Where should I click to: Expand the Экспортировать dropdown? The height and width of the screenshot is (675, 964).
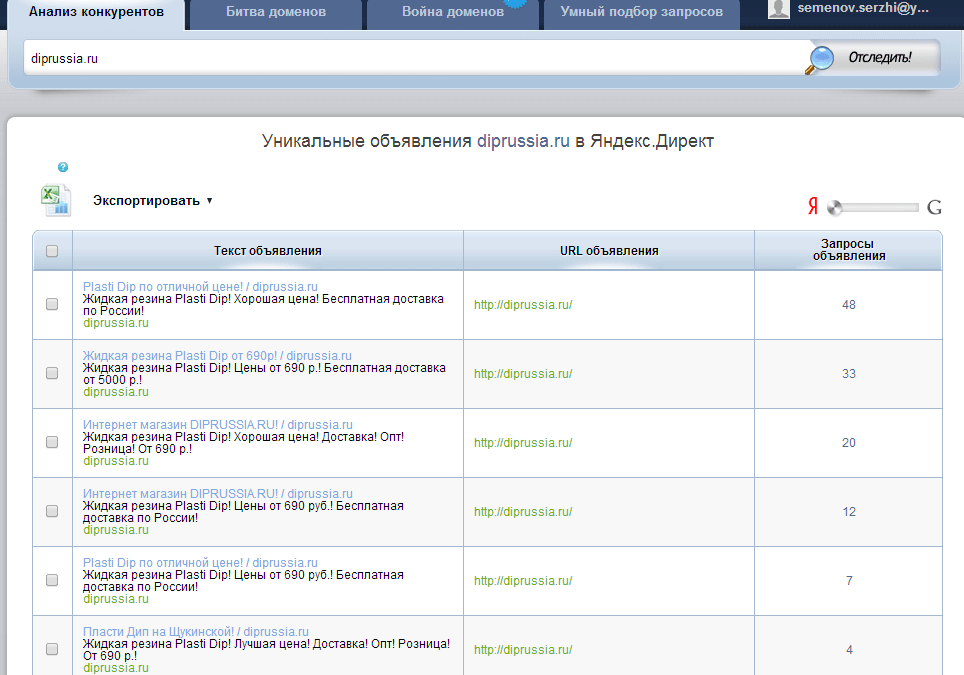[153, 200]
